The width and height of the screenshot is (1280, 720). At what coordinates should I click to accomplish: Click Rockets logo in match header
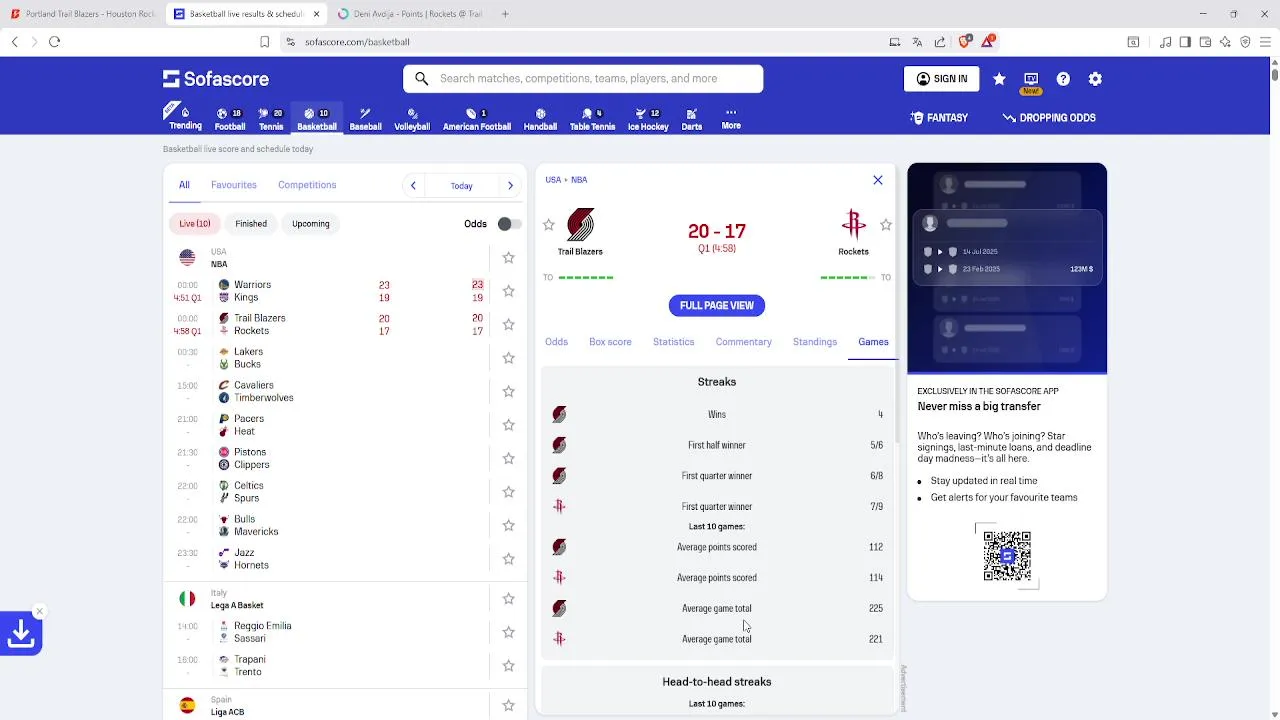coord(853,225)
